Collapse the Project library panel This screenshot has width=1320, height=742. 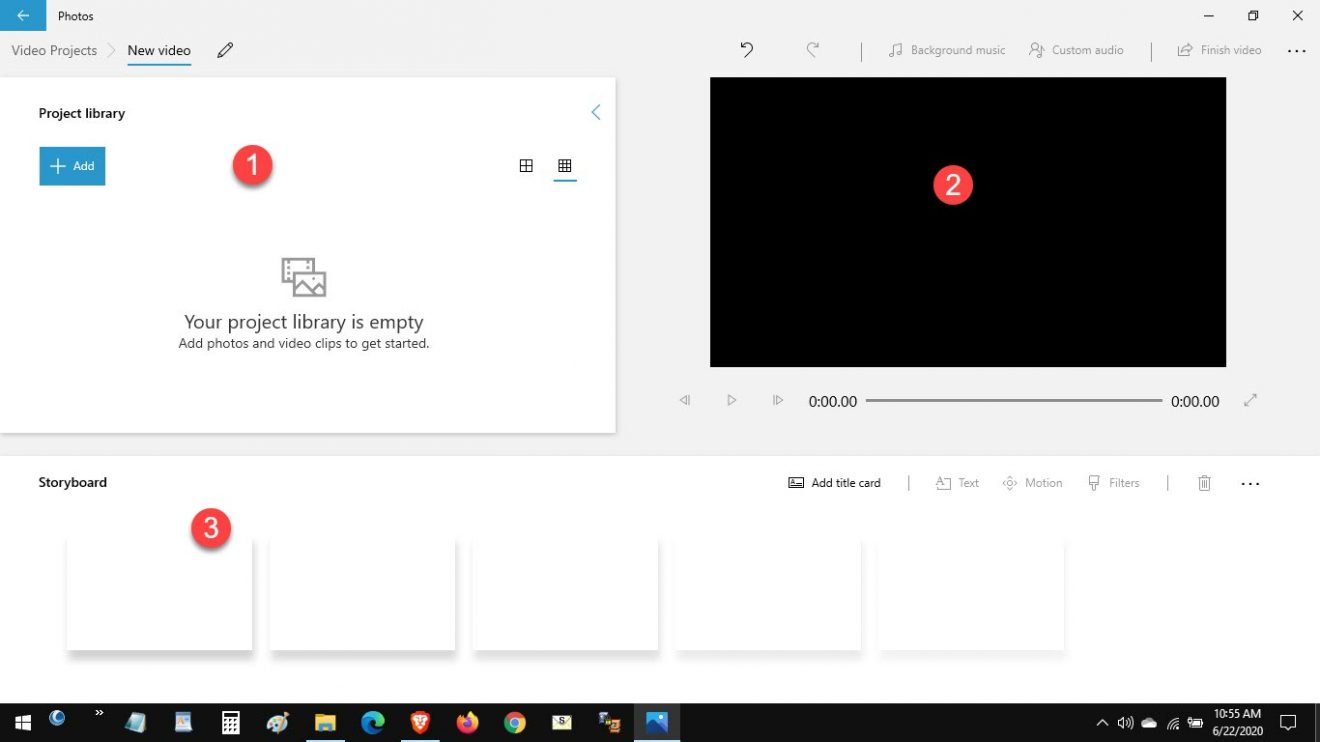[595, 113]
